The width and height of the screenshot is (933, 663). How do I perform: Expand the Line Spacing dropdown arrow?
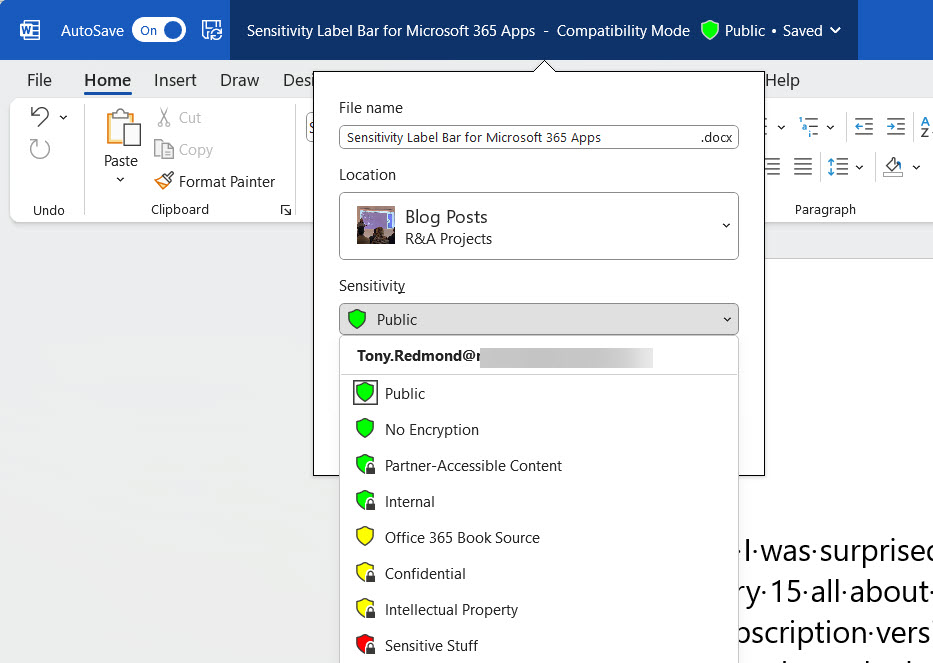pos(859,167)
